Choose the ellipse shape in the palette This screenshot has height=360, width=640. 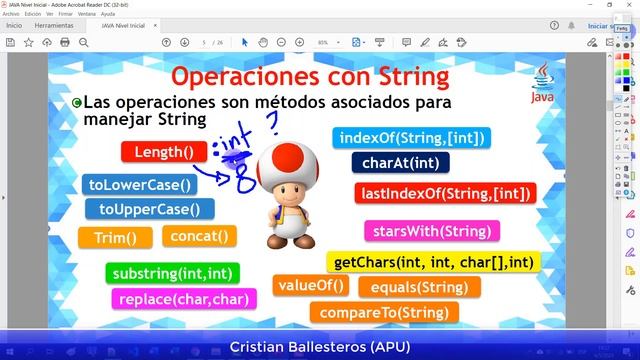(618, 123)
